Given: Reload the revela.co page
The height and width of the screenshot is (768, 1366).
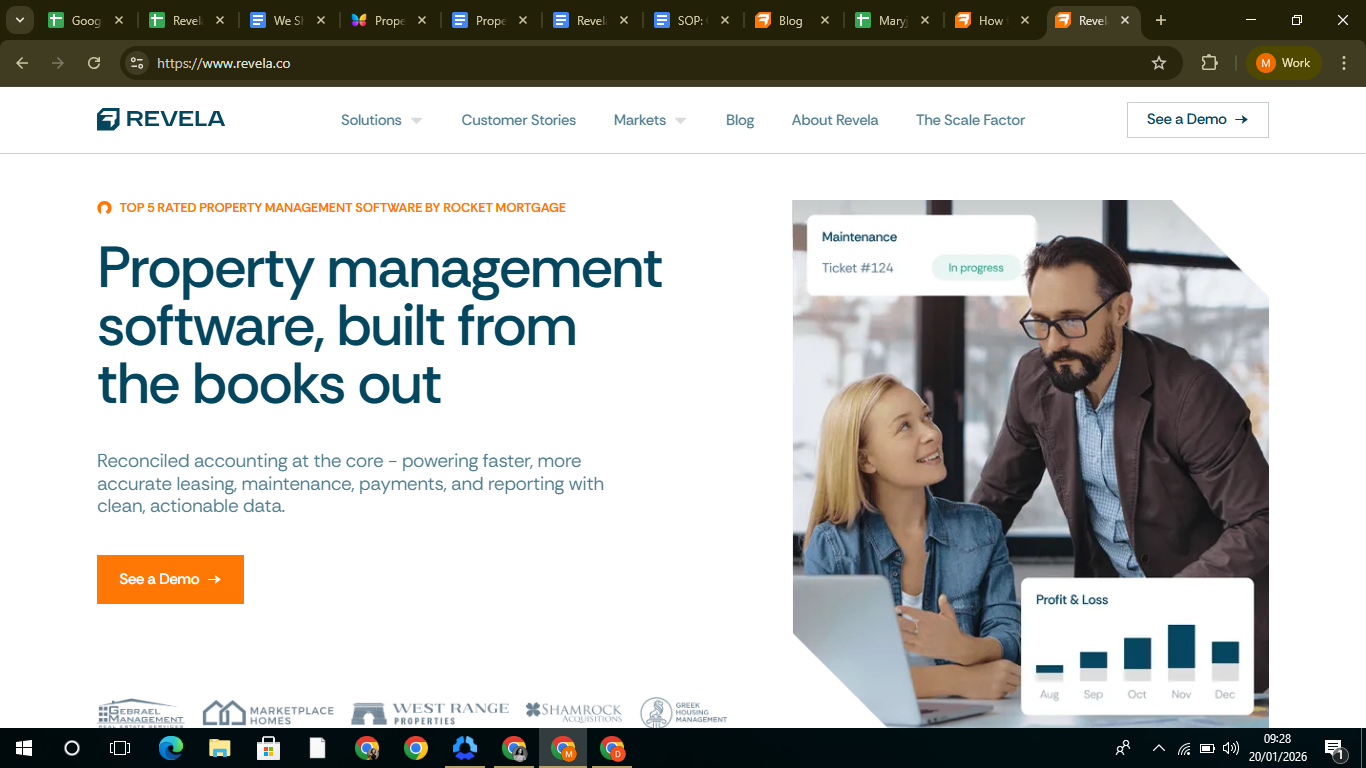Looking at the screenshot, I should 94,63.
